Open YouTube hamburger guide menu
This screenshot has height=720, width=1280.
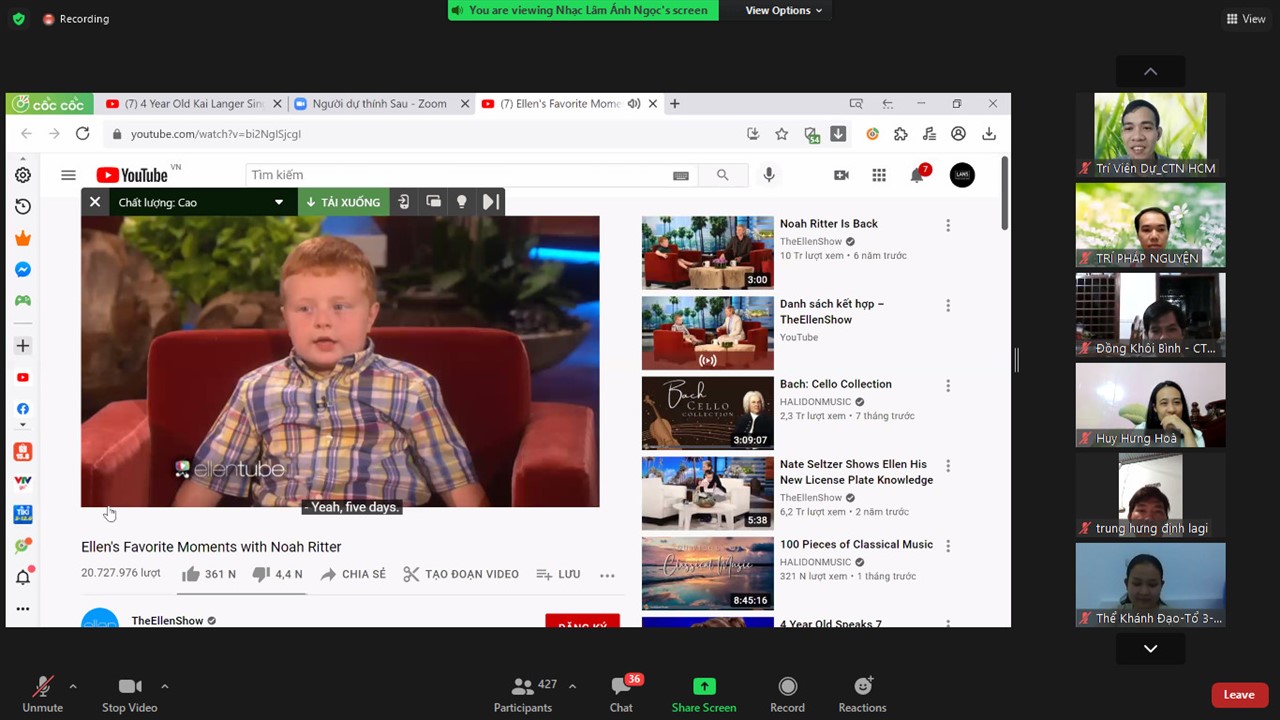(68, 175)
